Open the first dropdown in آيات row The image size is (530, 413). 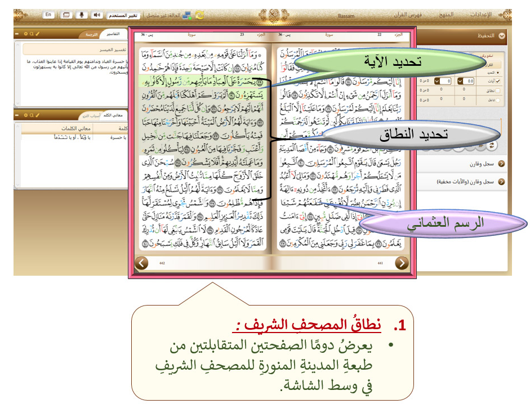click(465, 81)
